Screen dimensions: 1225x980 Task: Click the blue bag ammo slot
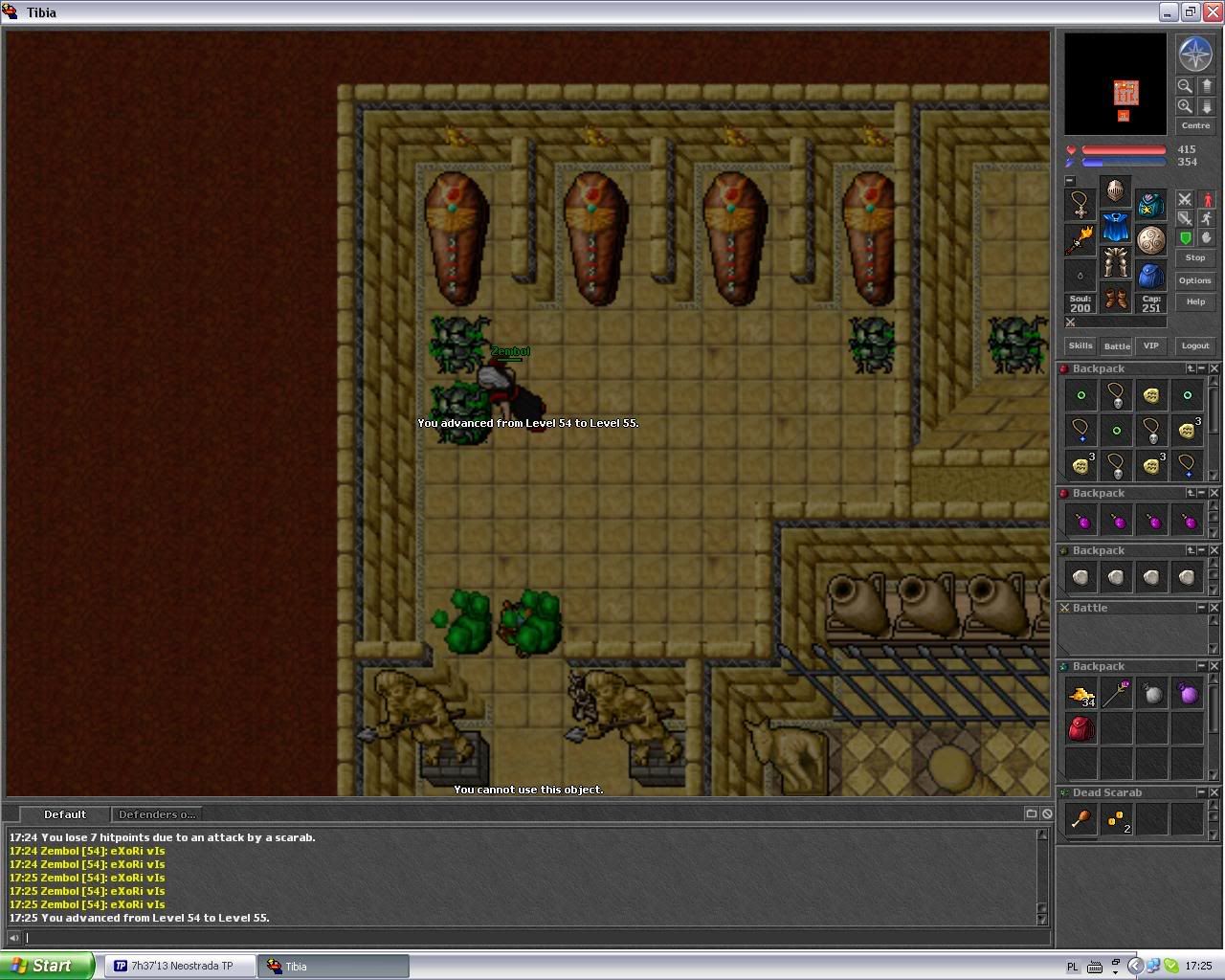[x=1150, y=276]
